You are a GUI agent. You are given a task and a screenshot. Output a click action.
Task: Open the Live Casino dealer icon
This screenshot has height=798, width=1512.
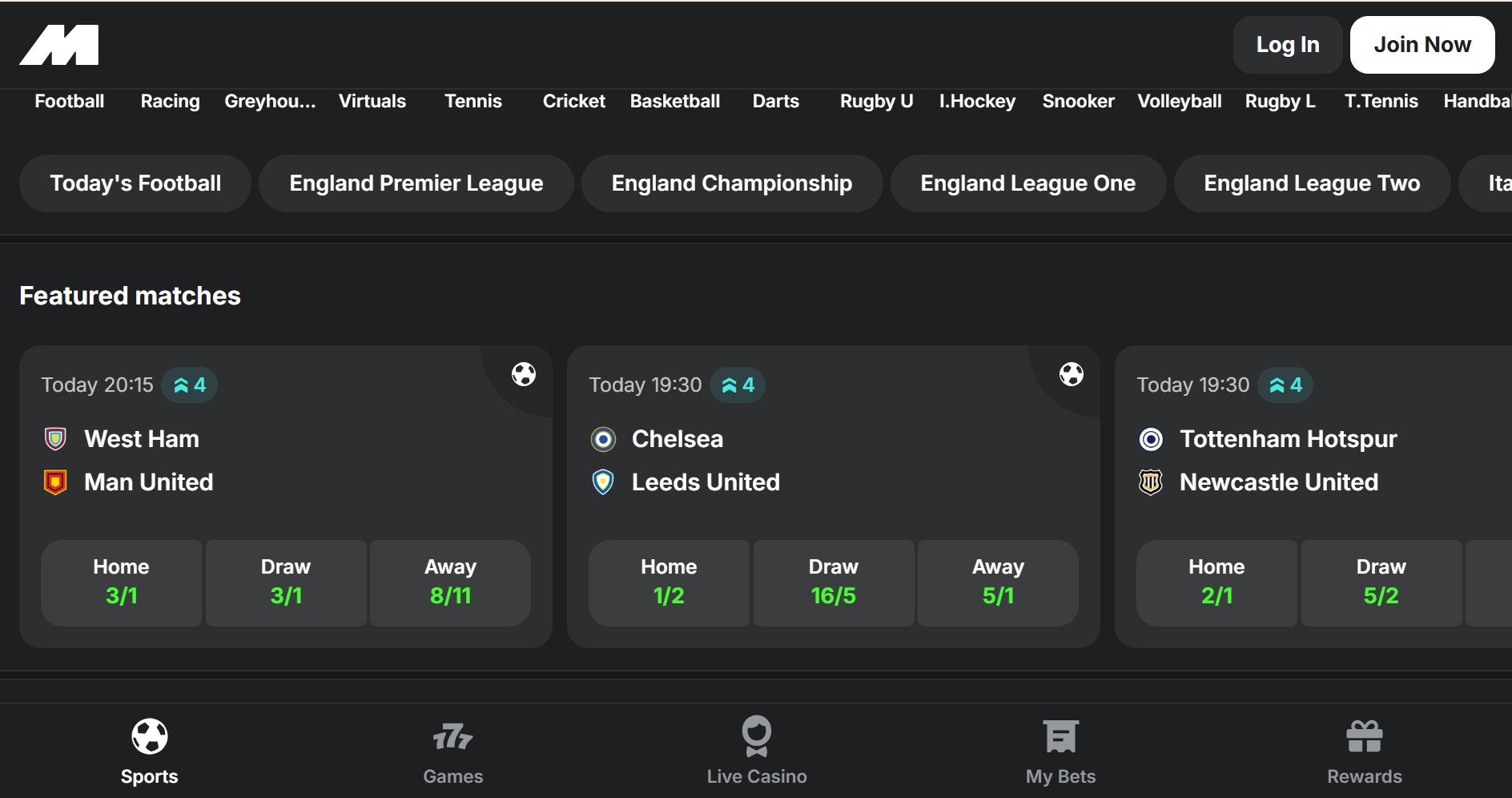(756, 736)
